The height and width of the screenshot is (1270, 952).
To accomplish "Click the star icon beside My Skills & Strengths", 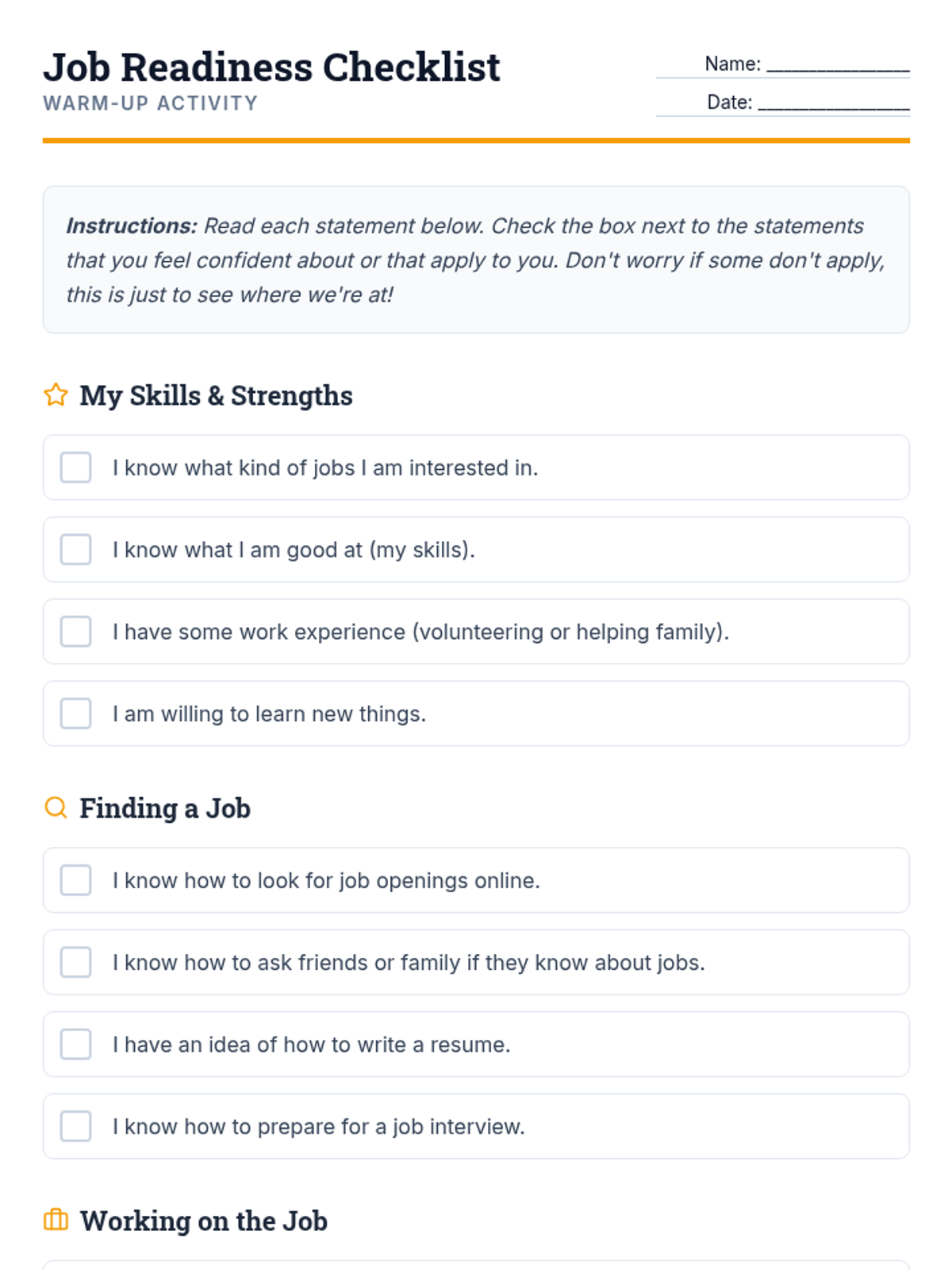I will pyautogui.click(x=56, y=394).
